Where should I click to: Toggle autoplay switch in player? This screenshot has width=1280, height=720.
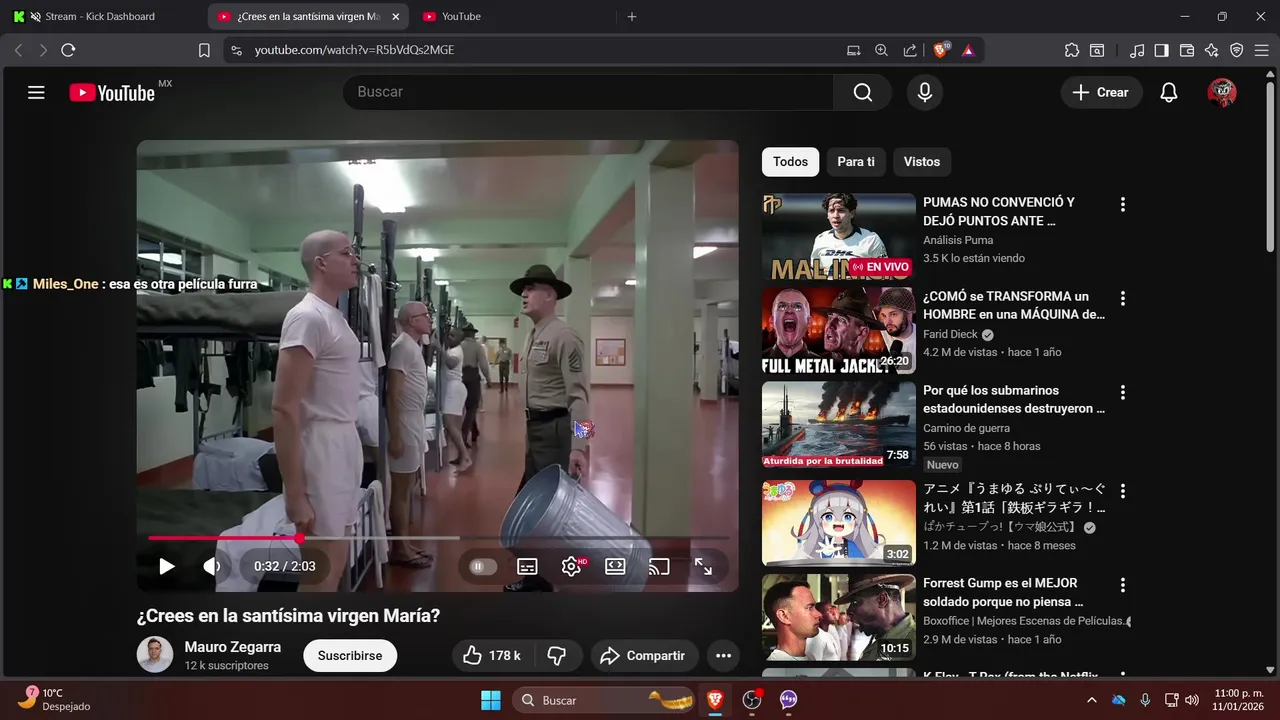[482, 566]
